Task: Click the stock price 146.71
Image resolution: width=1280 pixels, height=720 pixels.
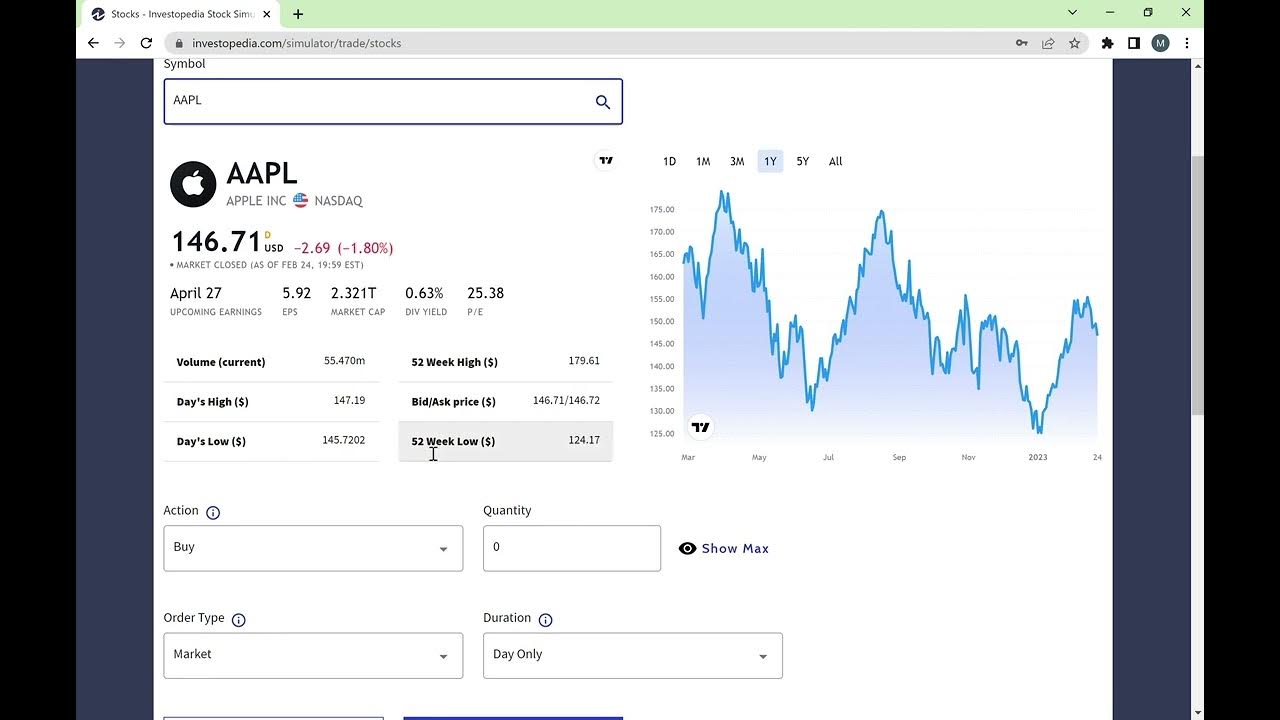Action: [x=216, y=242]
